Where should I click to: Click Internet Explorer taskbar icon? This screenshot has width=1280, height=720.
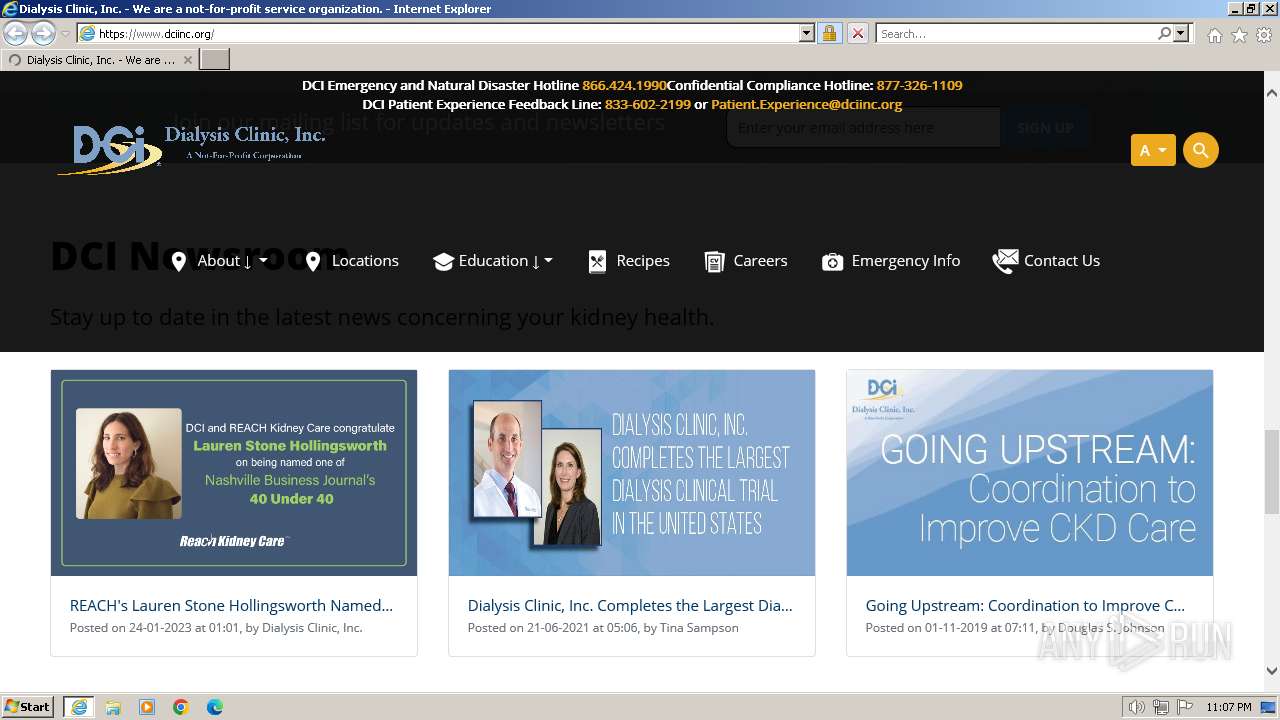tap(79, 707)
